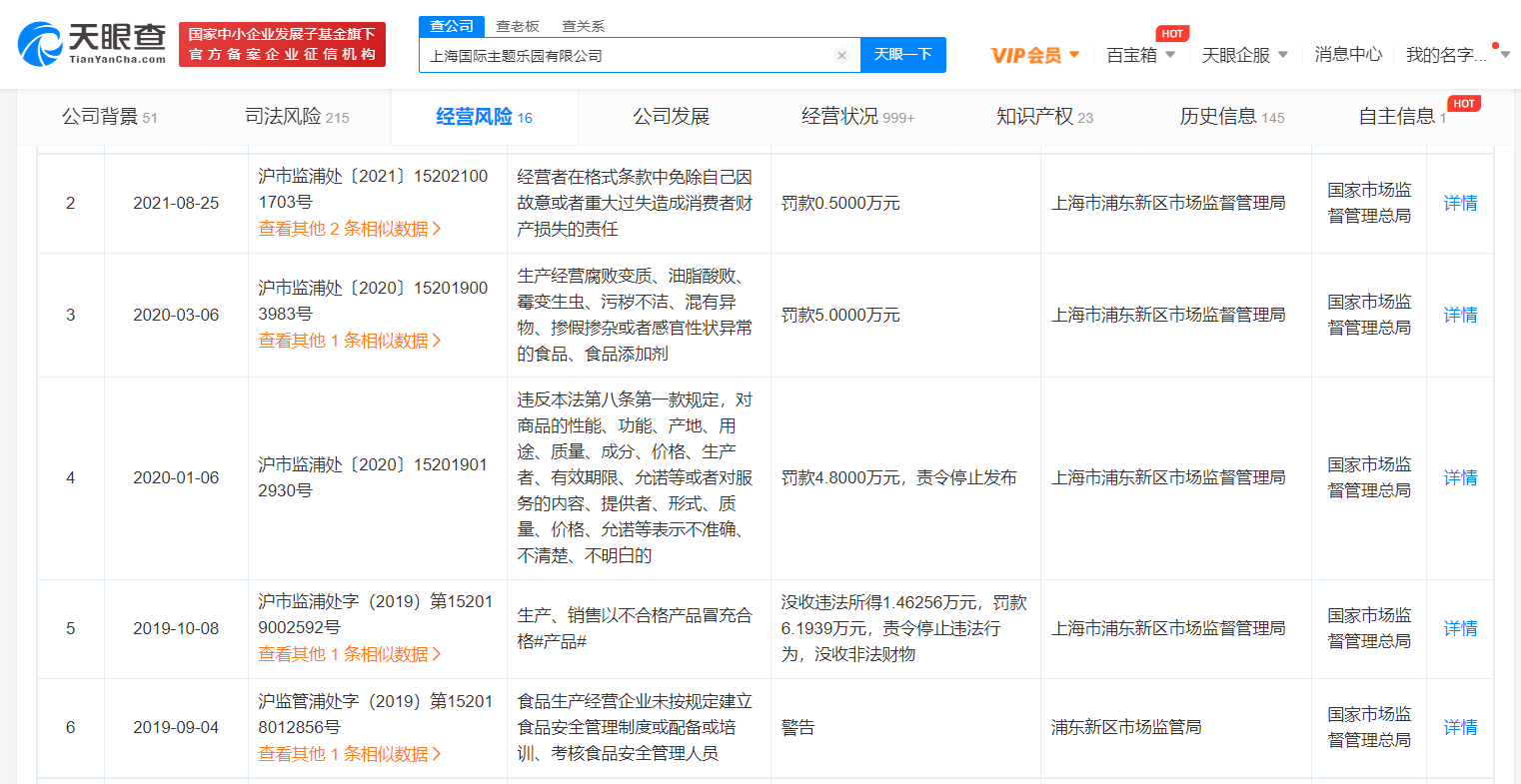Open the VIP会员 dropdown
Image resolution: width=1521 pixels, height=784 pixels.
[1035, 55]
